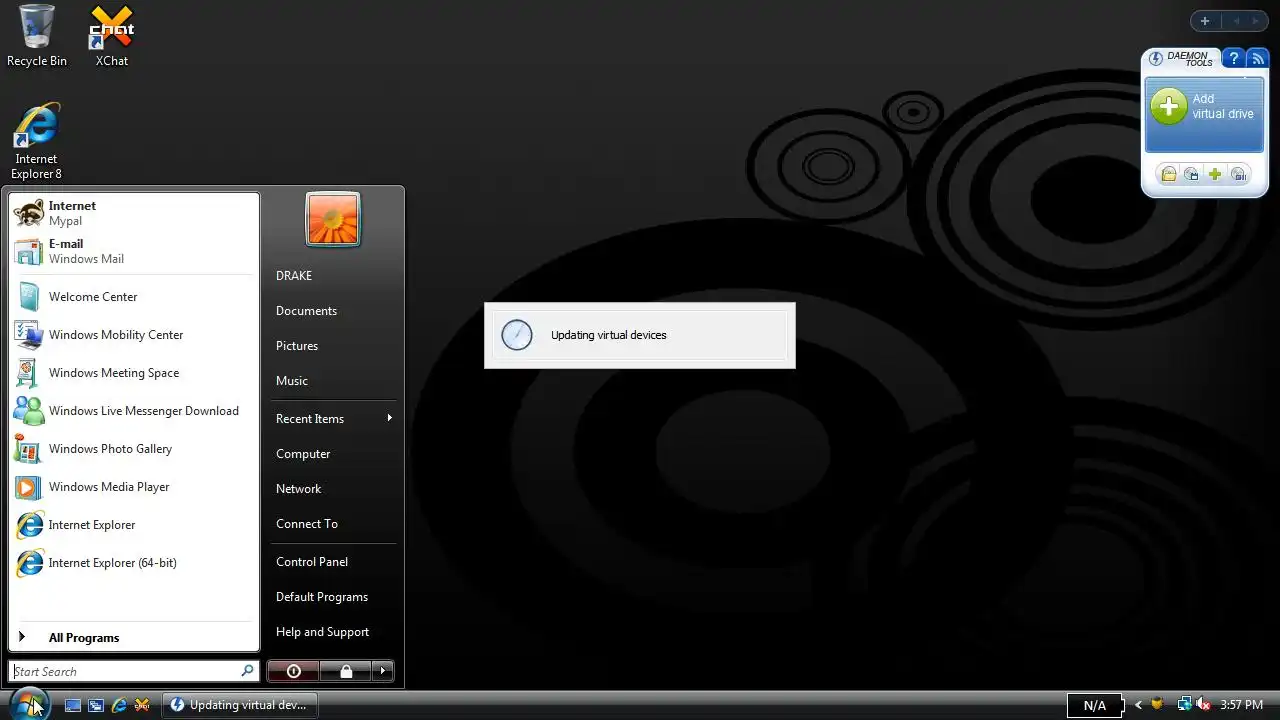Go to previous sidebar gadgets page arrow
This screenshot has width=1280, height=720.
1236,21
